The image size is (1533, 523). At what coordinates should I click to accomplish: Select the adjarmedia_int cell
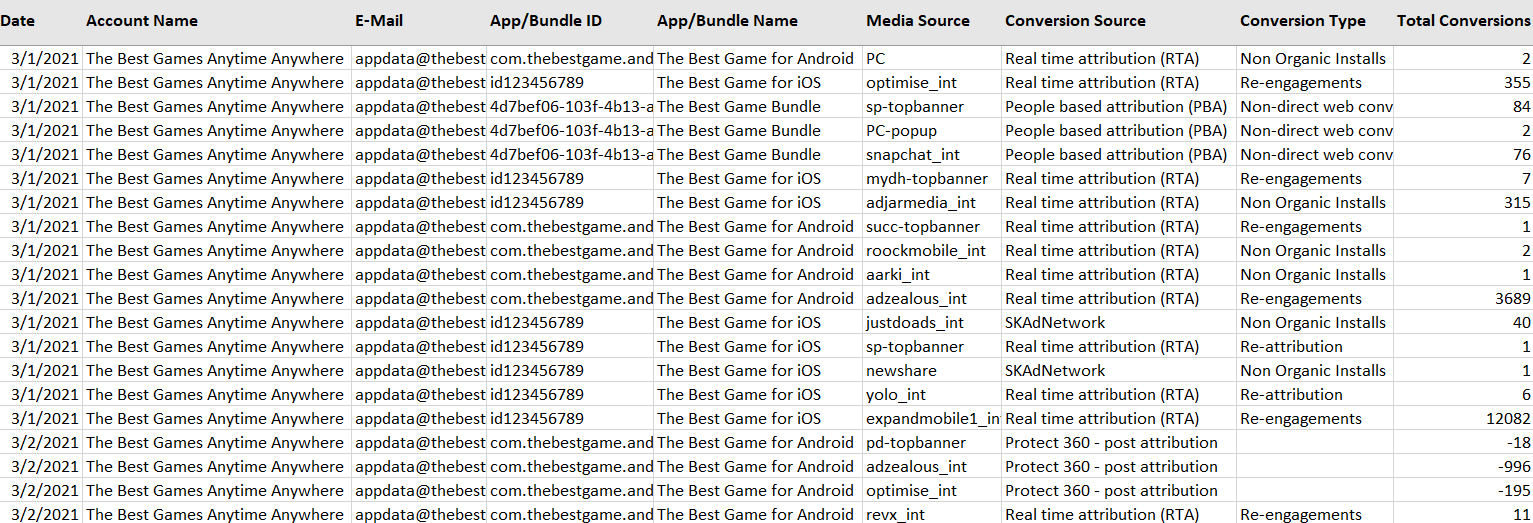click(920, 203)
